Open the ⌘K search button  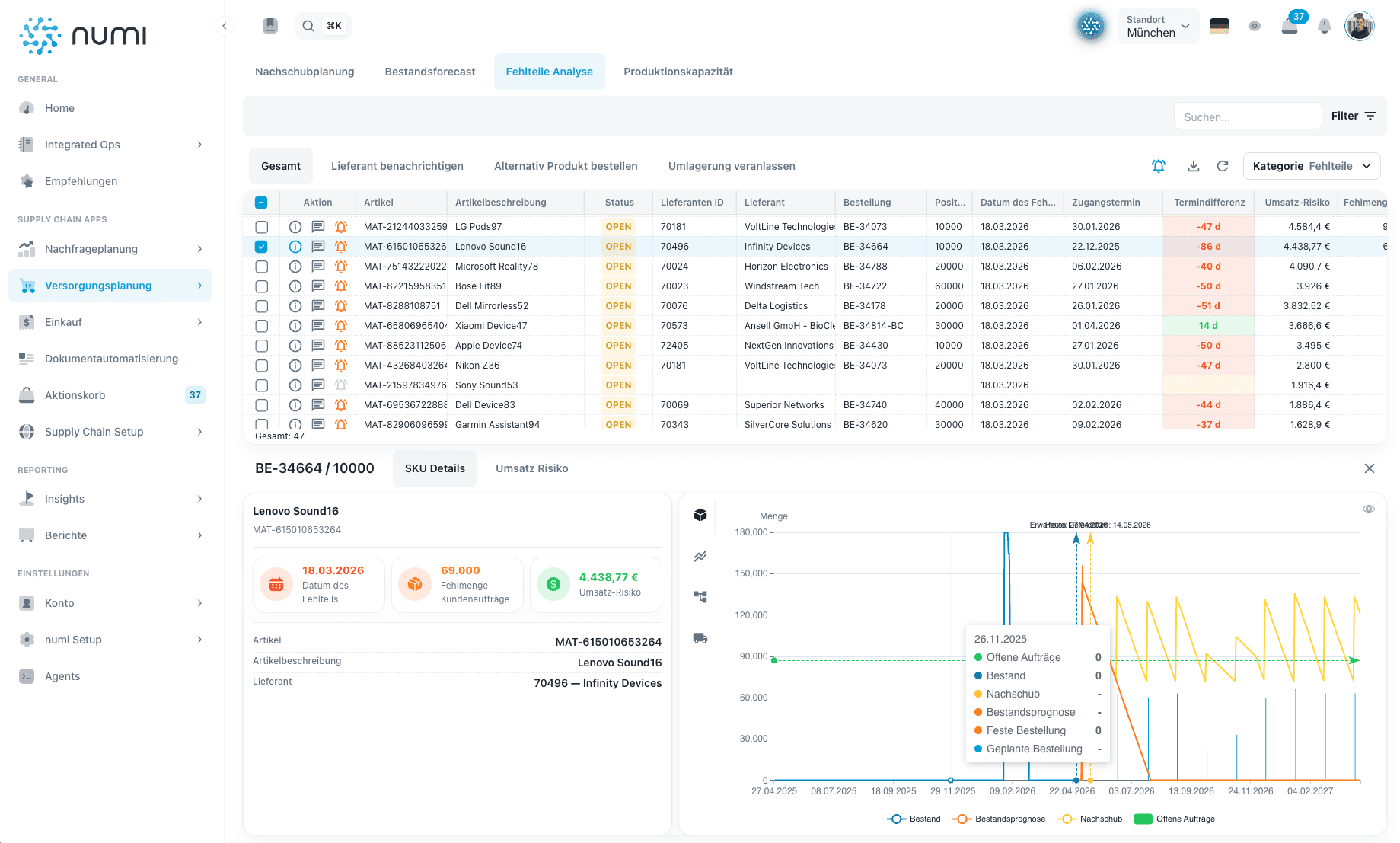coord(323,26)
